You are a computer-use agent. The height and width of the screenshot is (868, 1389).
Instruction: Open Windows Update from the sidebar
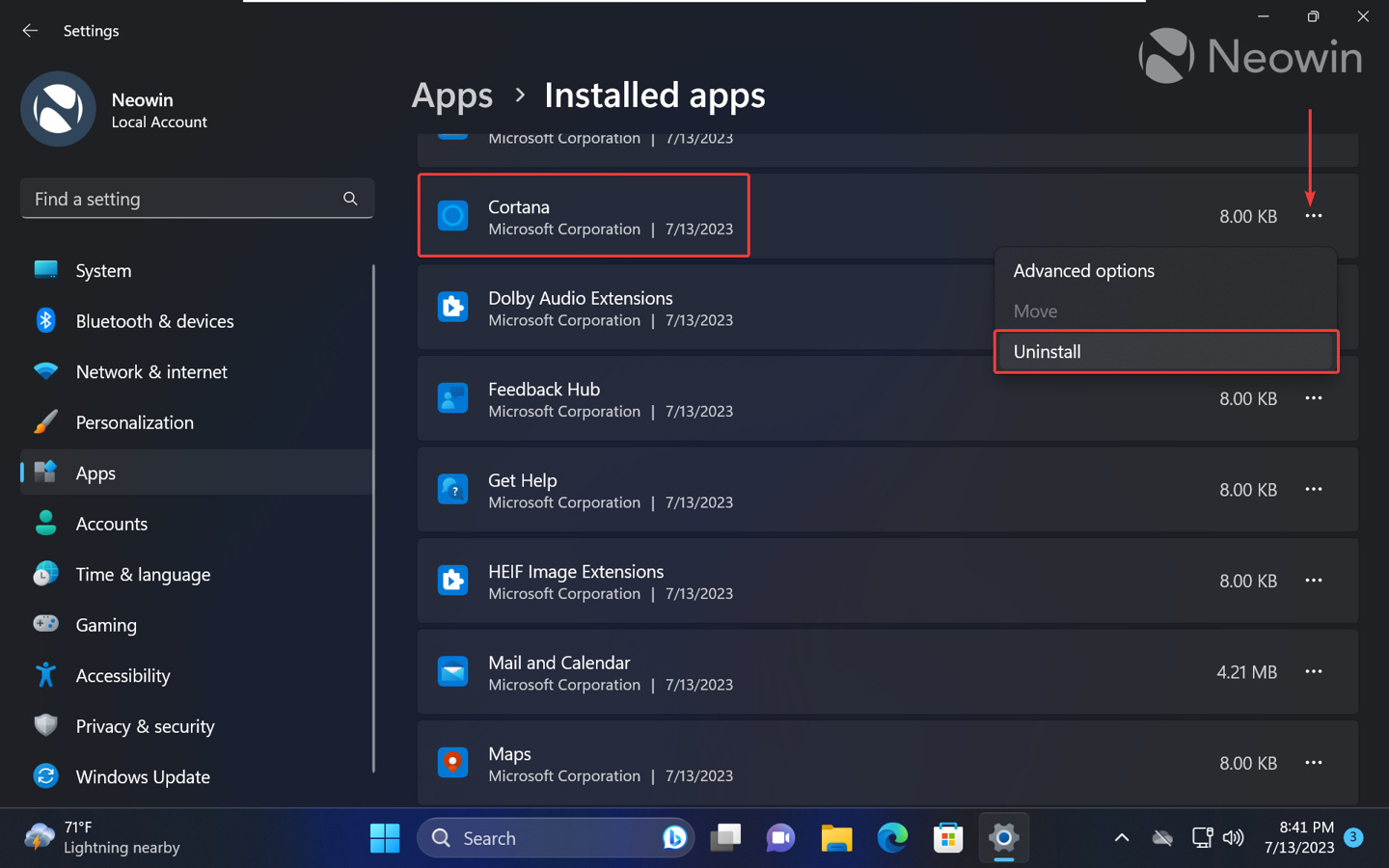142,776
